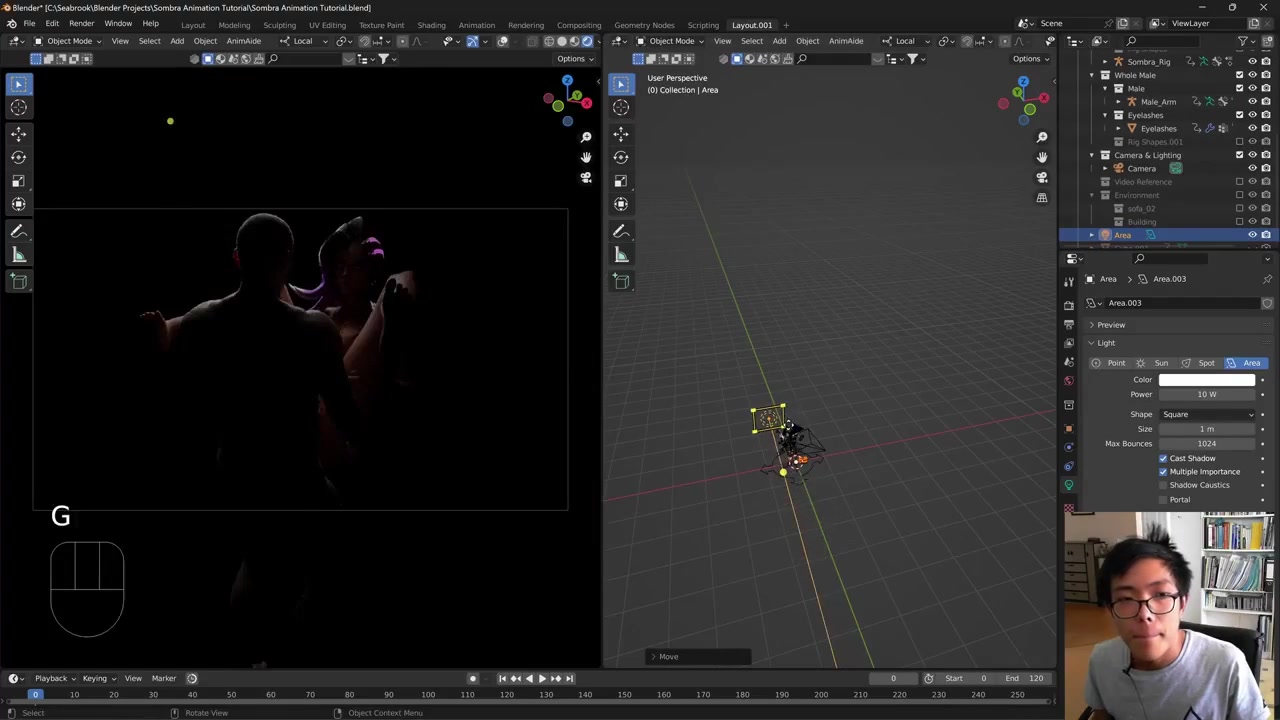Click the Cursor tool in right viewport
This screenshot has width=1280, height=720.
pos(621,107)
